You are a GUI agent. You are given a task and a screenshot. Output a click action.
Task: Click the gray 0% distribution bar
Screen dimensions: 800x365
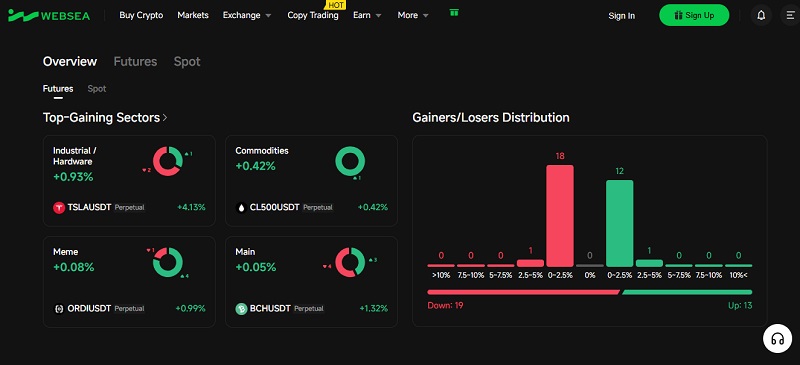(590, 265)
